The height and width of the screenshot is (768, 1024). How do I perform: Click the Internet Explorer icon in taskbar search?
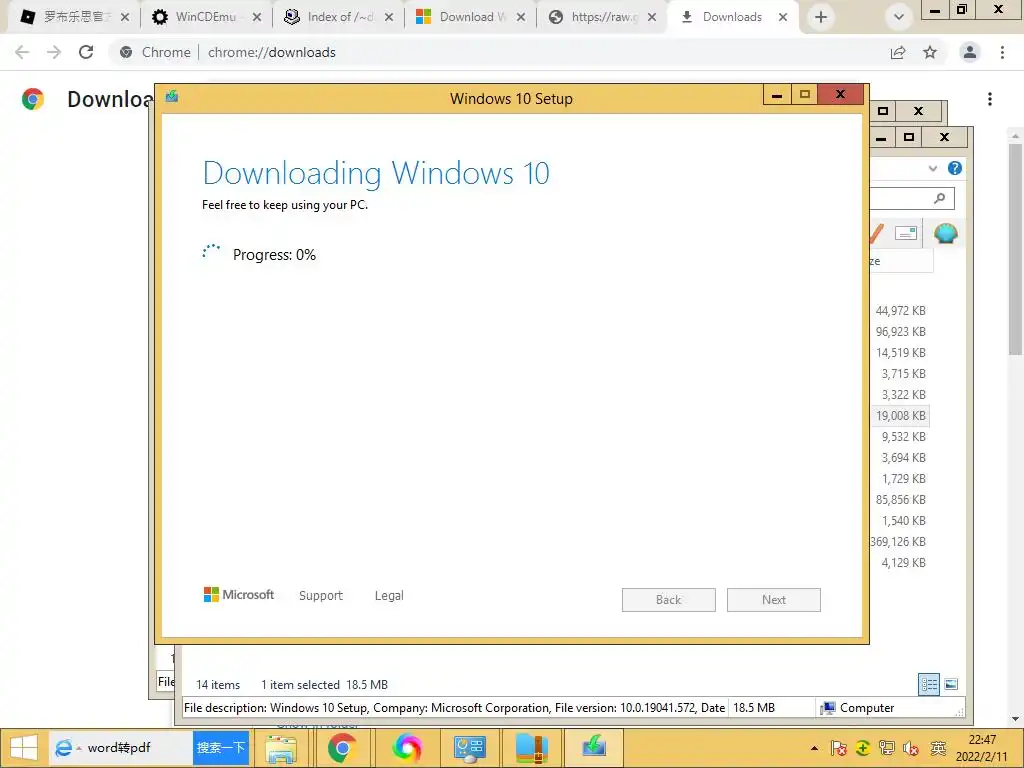pyautogui.click(x=64, y=748)
